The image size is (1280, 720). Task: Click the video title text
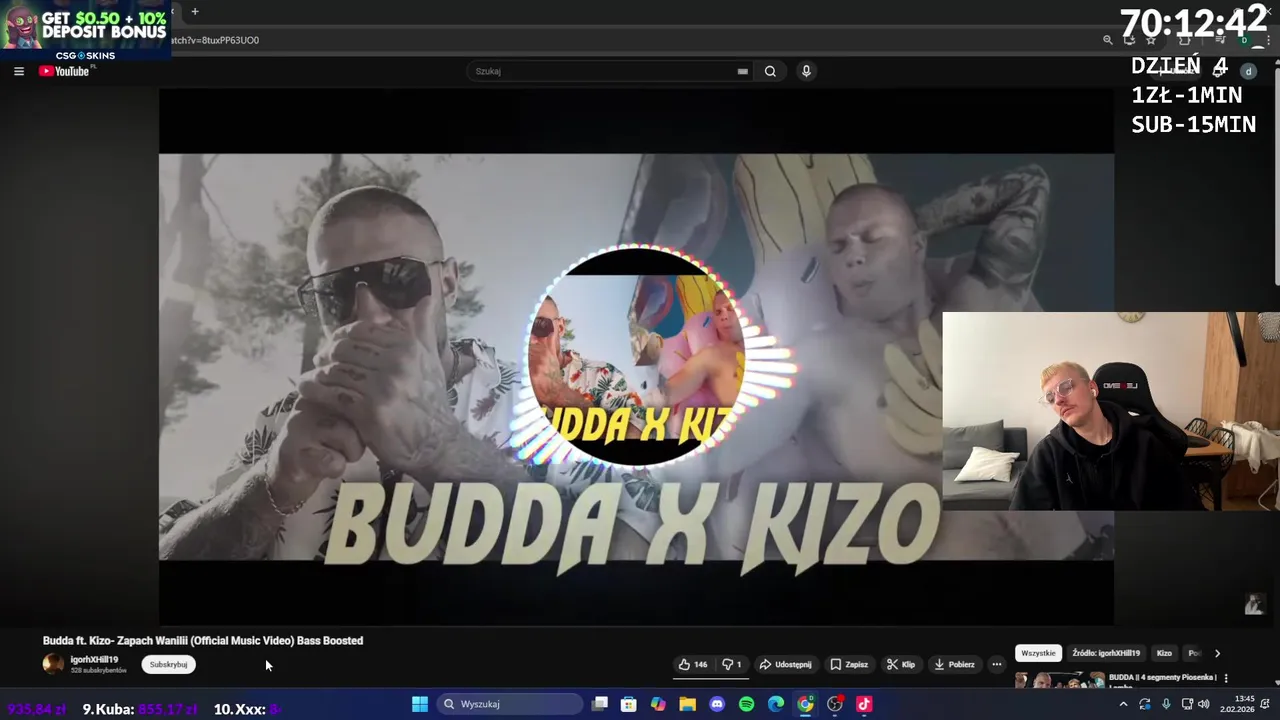point(203,641)
